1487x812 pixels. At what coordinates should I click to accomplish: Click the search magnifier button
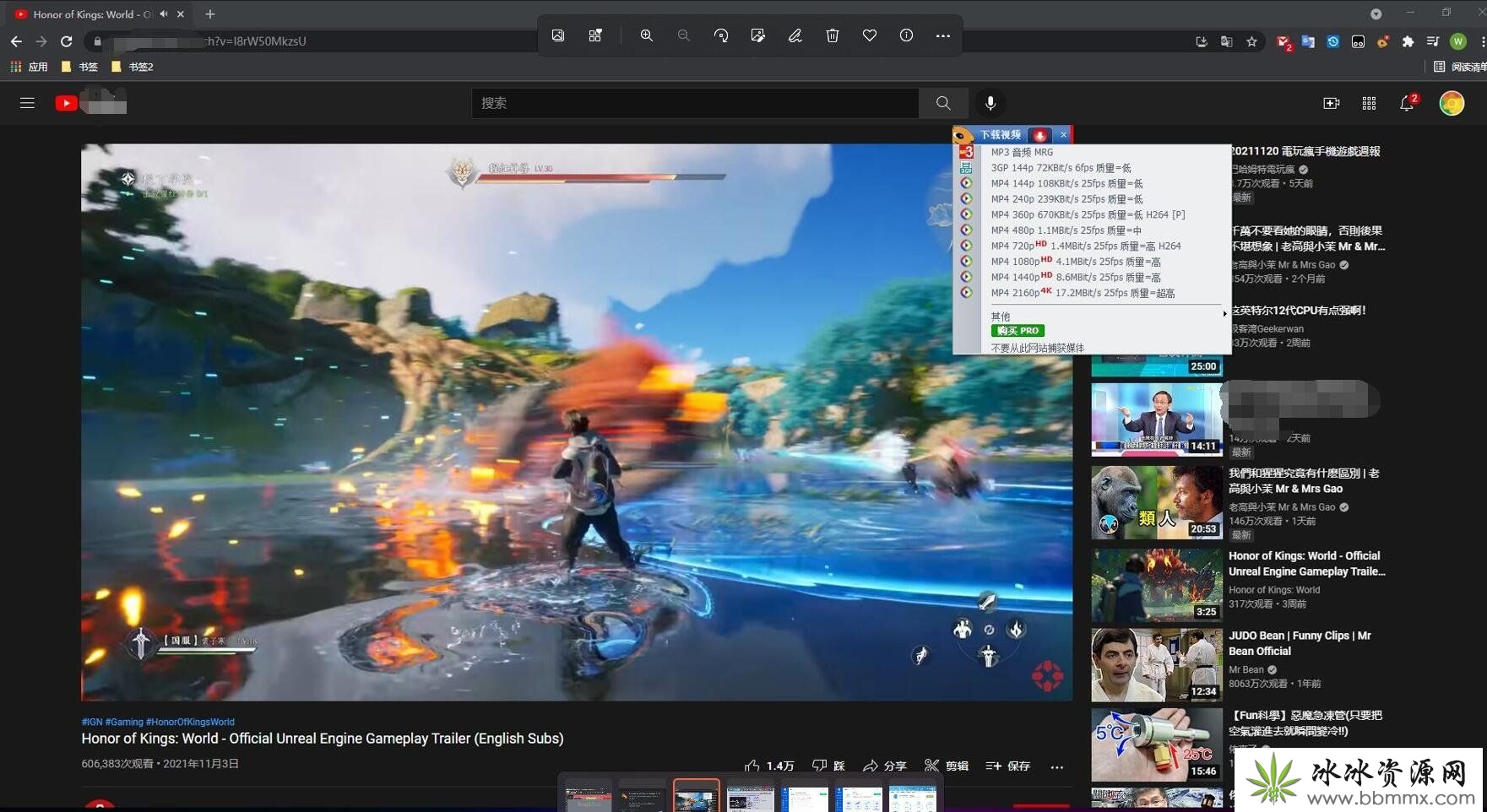(943, 103)
